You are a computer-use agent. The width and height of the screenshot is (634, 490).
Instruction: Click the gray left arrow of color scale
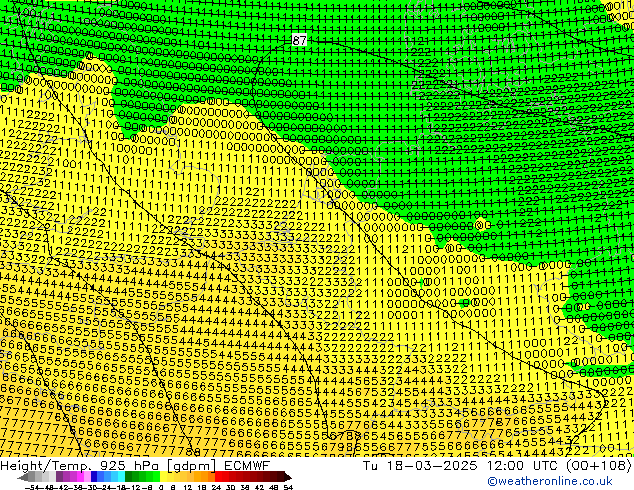[x=23, y=477]
